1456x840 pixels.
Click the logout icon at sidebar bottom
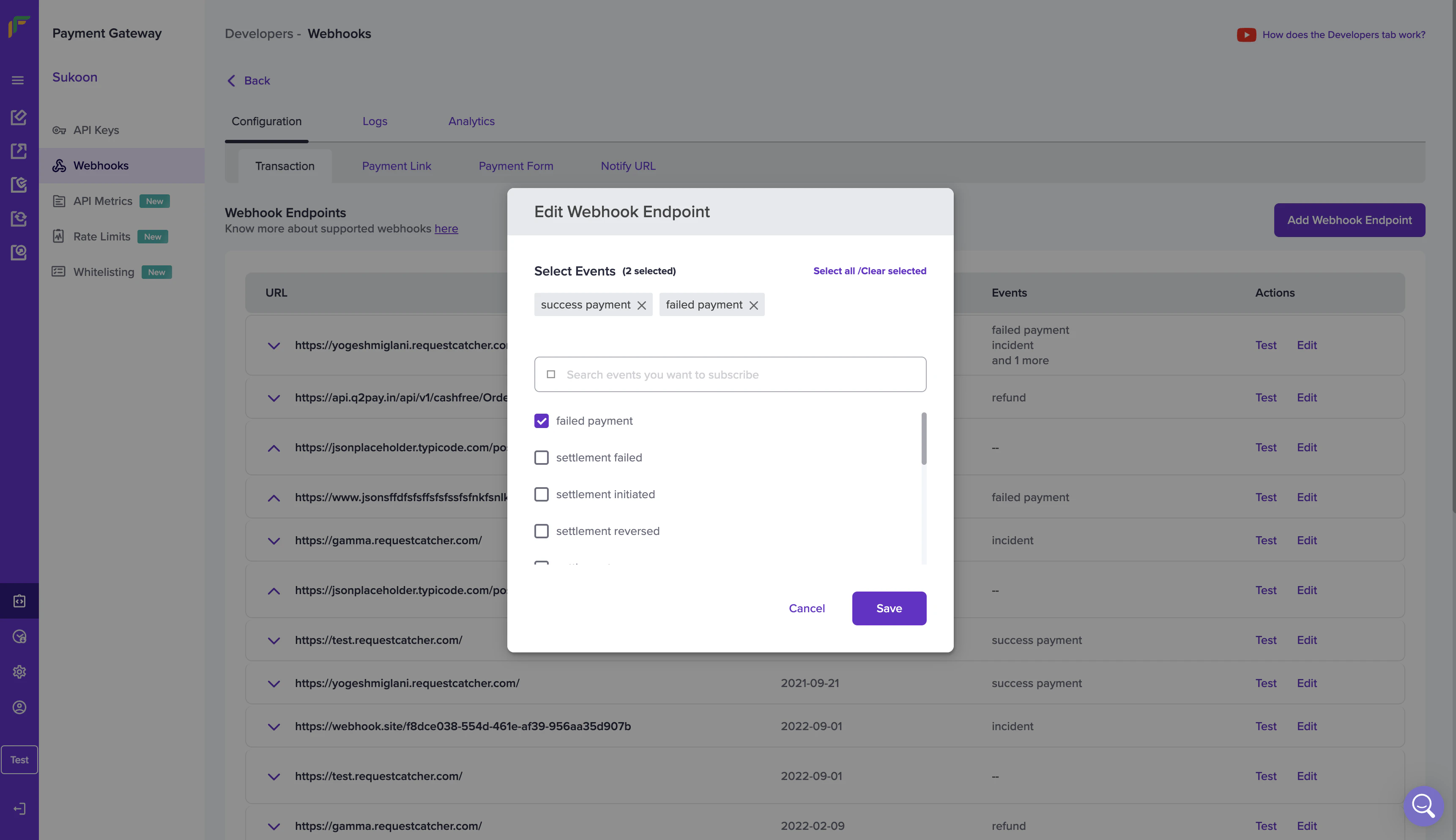[x=19, y=809]
